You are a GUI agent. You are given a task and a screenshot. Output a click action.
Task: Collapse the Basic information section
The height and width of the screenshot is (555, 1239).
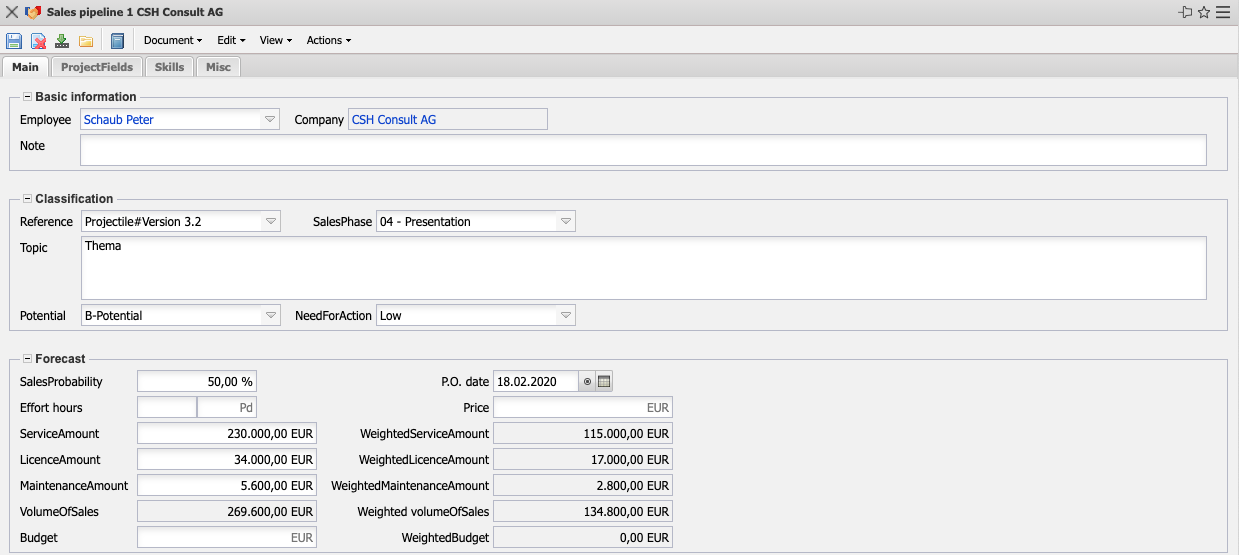tap(27, 97)
